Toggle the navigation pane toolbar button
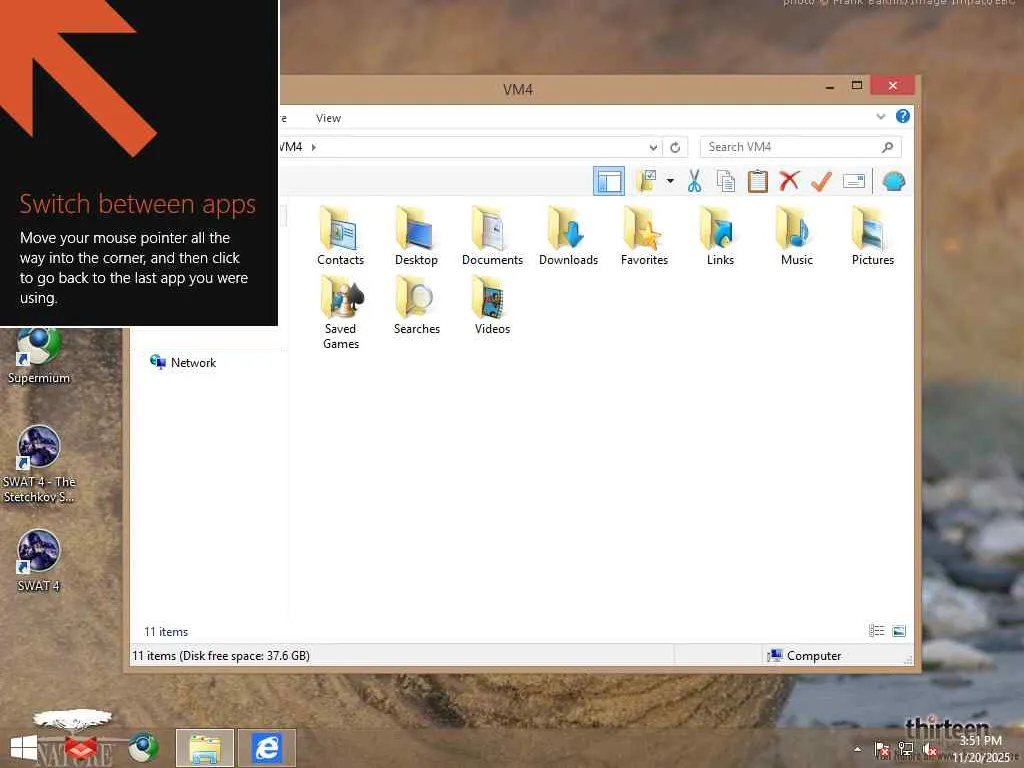1024x768 pixels. coord(609,182)
